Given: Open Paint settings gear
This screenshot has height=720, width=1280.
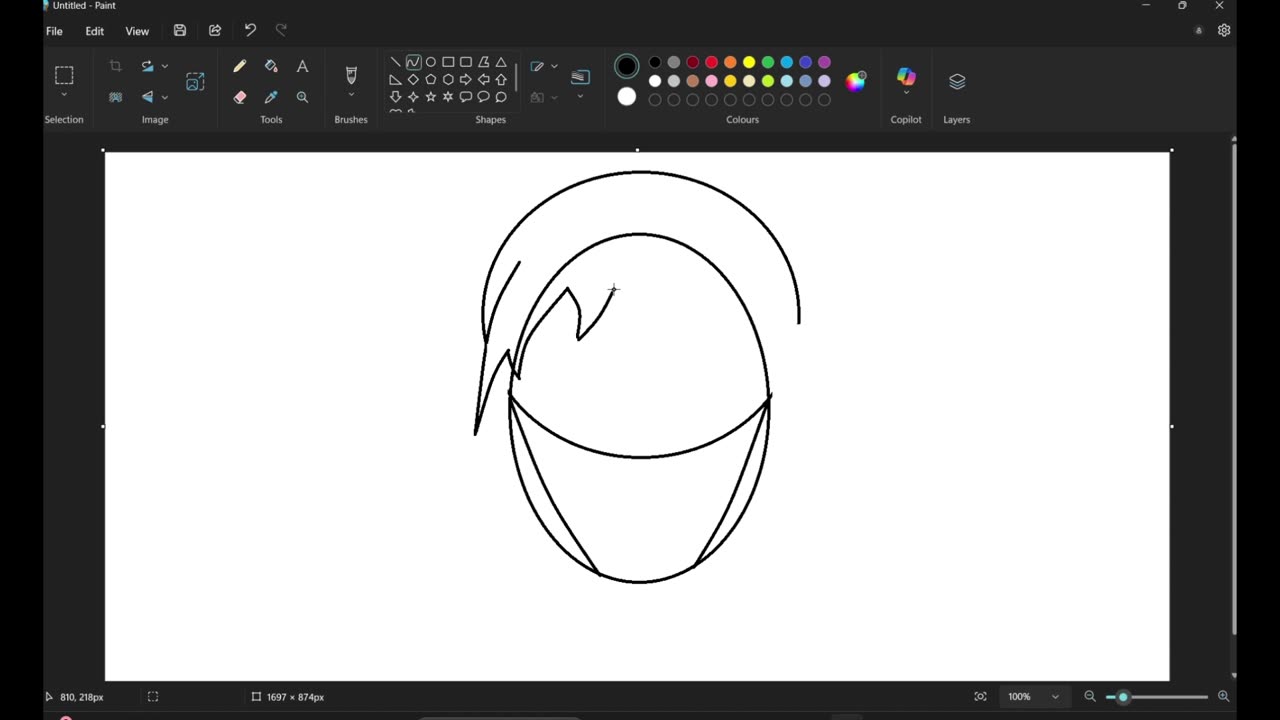Looking at the screenshot, I should pyautogui.click(x=1224, y=31).
